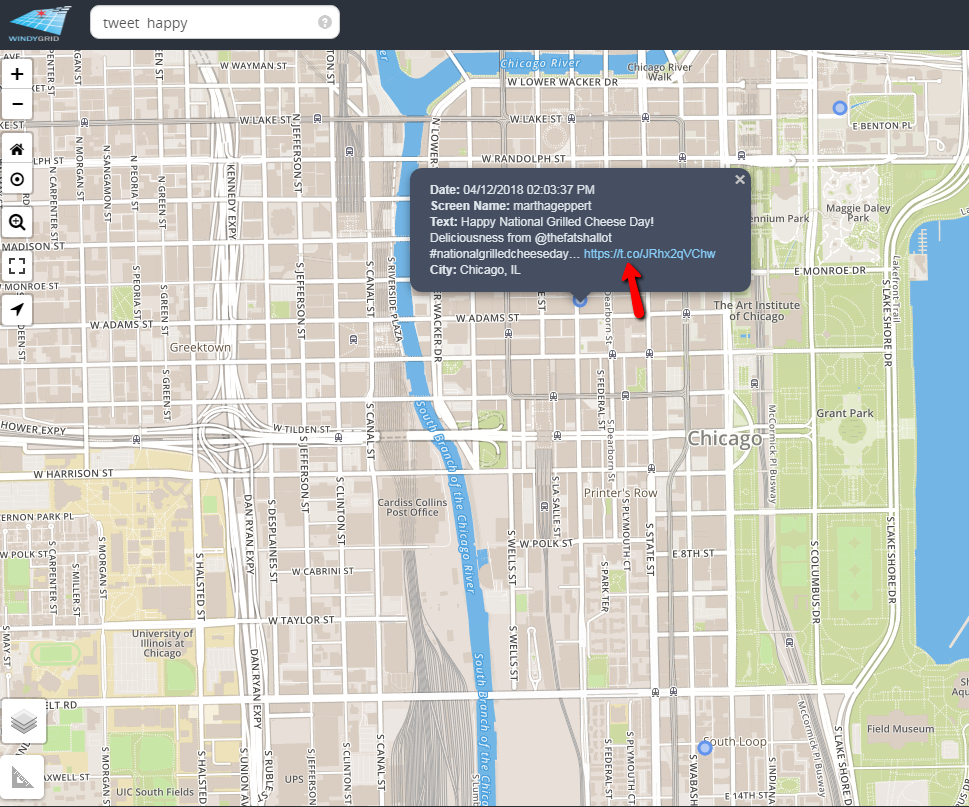The width and height of the screenshot is (969, 807).
Task: Select the blue marker near E Benton Pl
Action: [x=839, y=108]
